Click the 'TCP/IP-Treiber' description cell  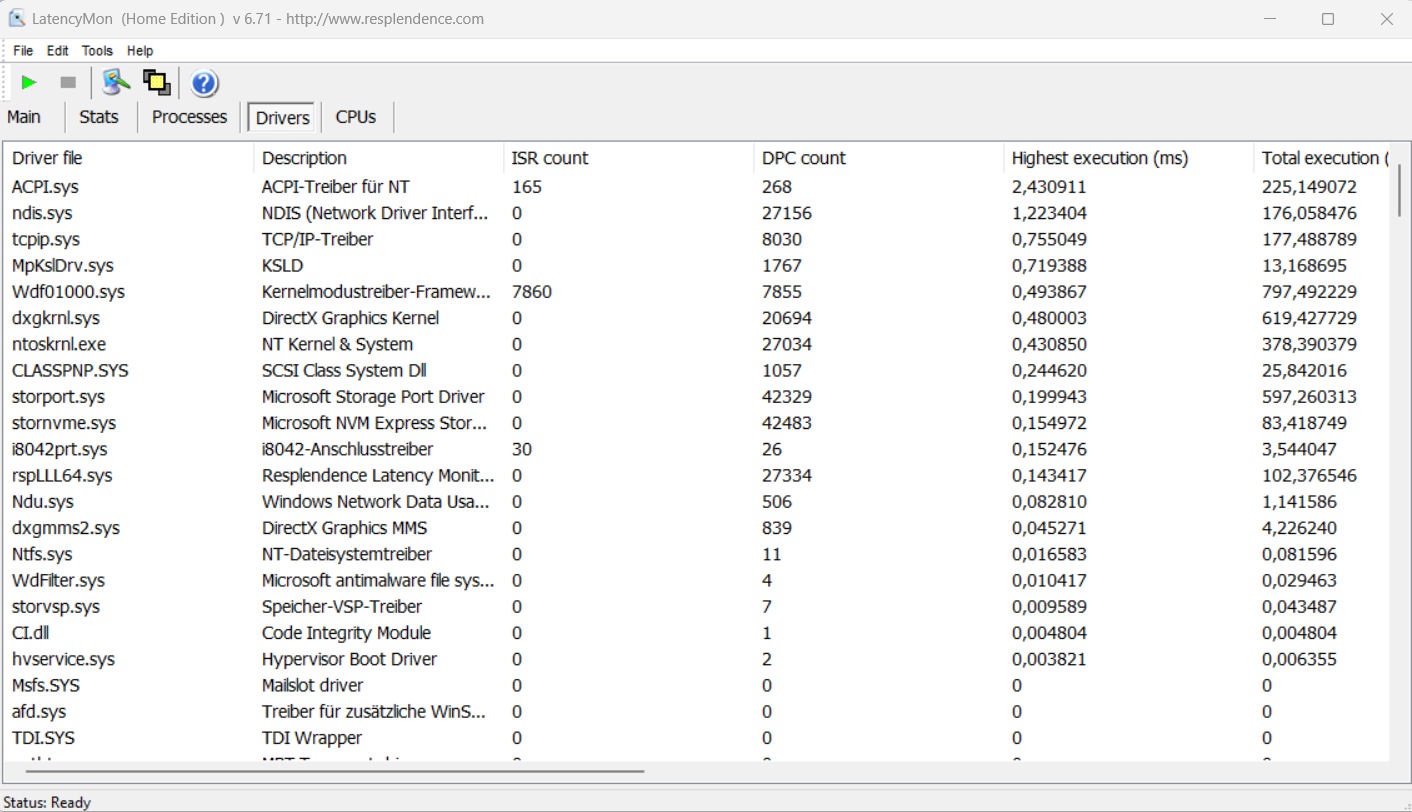pos(318,239)
